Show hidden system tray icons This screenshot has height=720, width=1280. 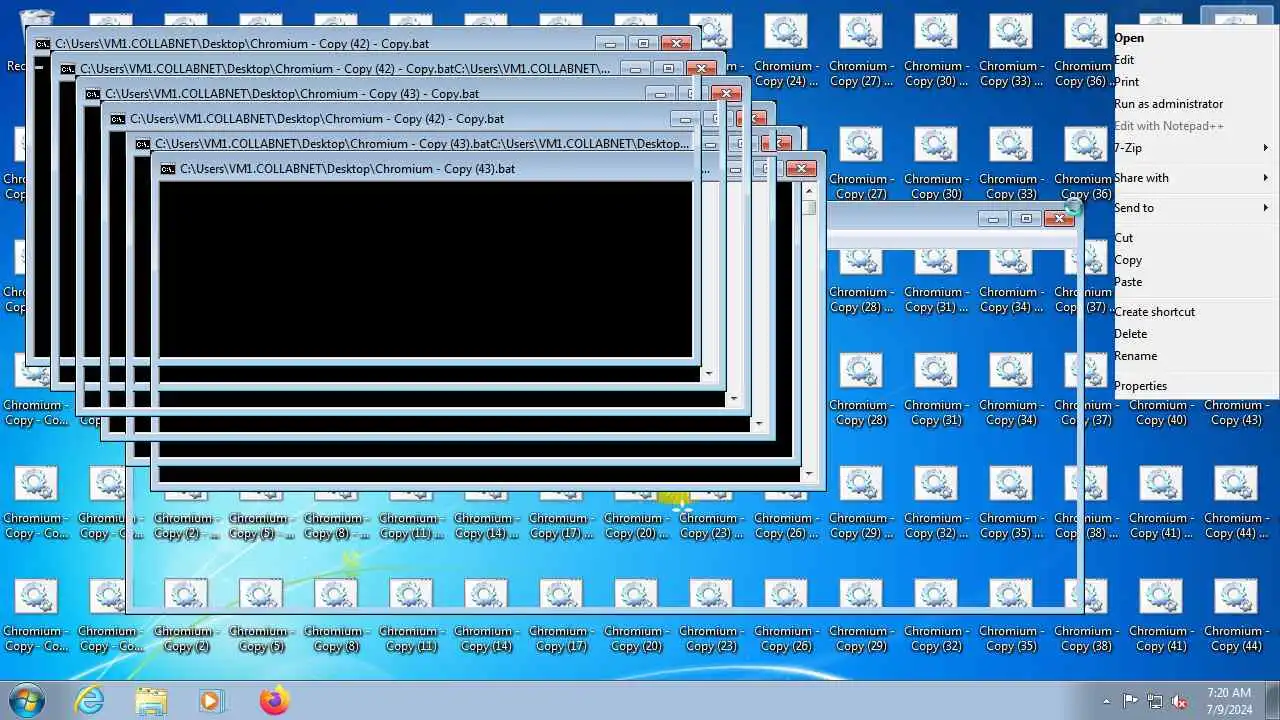tap(1106, 701)
